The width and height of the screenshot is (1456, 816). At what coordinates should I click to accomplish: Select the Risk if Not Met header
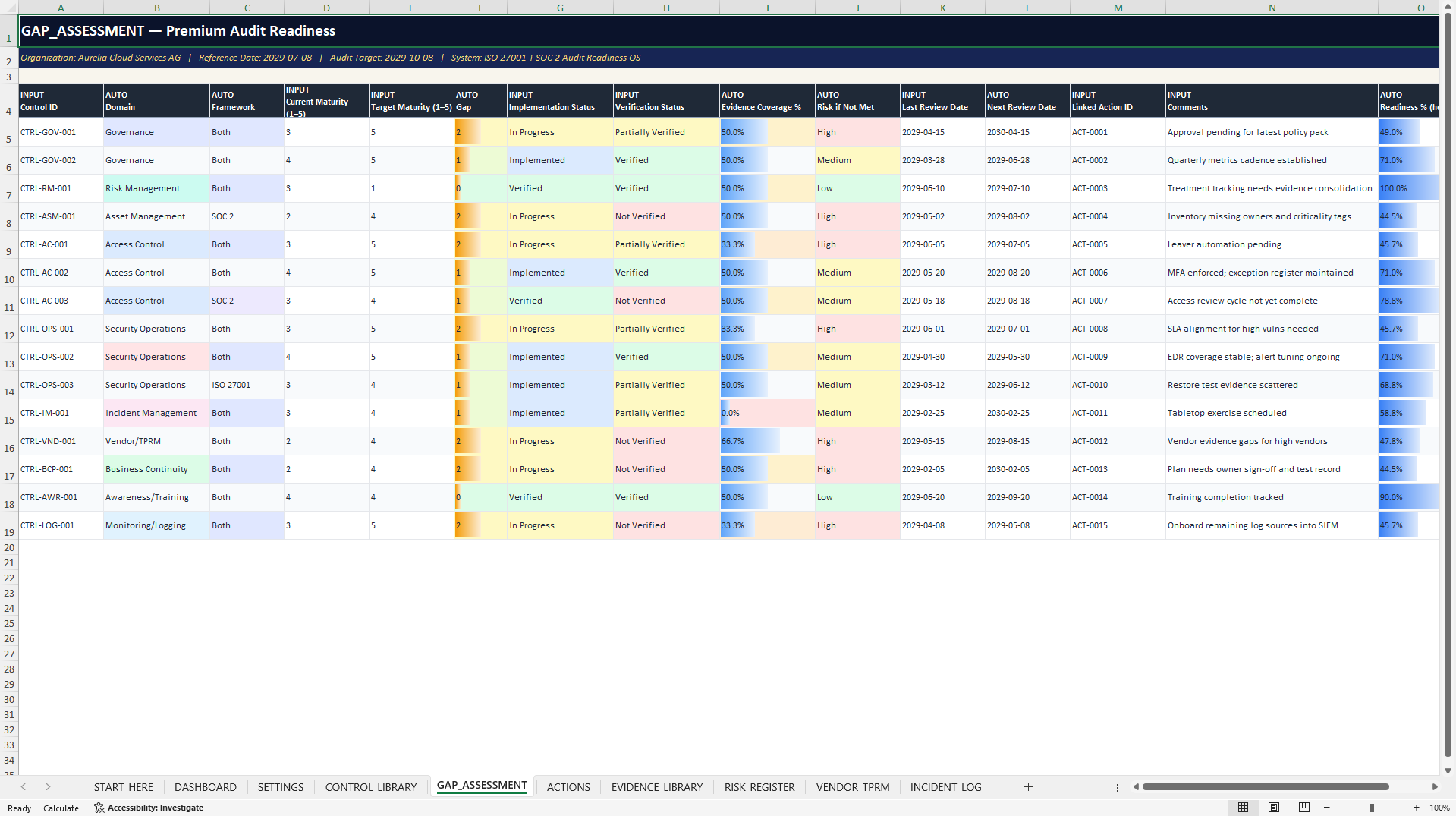pyautogui.click(x=857, y=101)
